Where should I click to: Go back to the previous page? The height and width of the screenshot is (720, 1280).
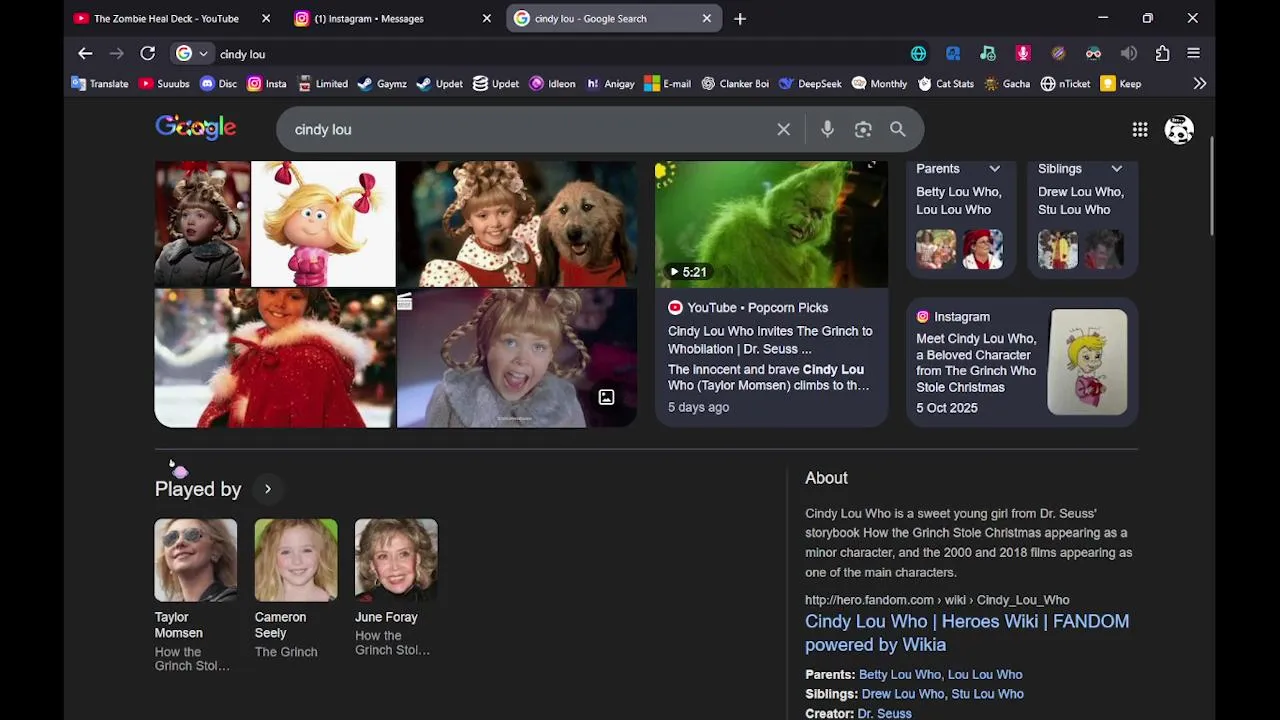[x=85, y=54]
